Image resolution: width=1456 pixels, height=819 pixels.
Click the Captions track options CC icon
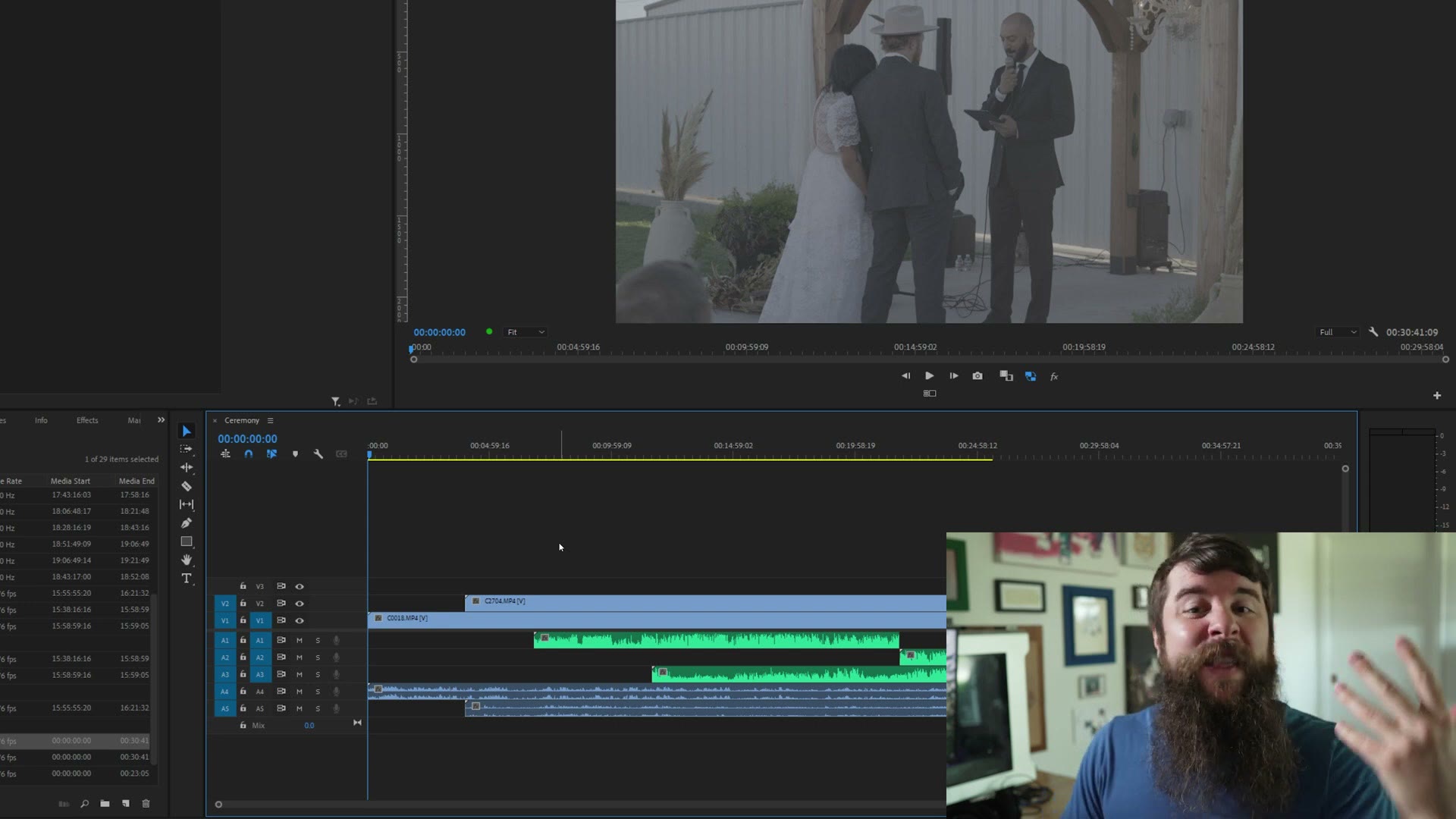click(341, 453)
